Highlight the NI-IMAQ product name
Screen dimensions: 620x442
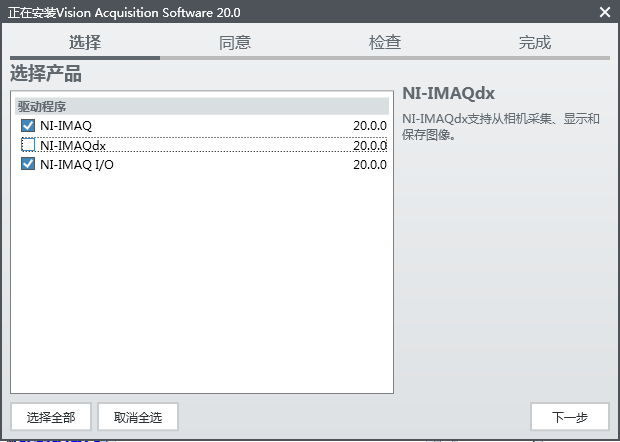click(66, 126)
